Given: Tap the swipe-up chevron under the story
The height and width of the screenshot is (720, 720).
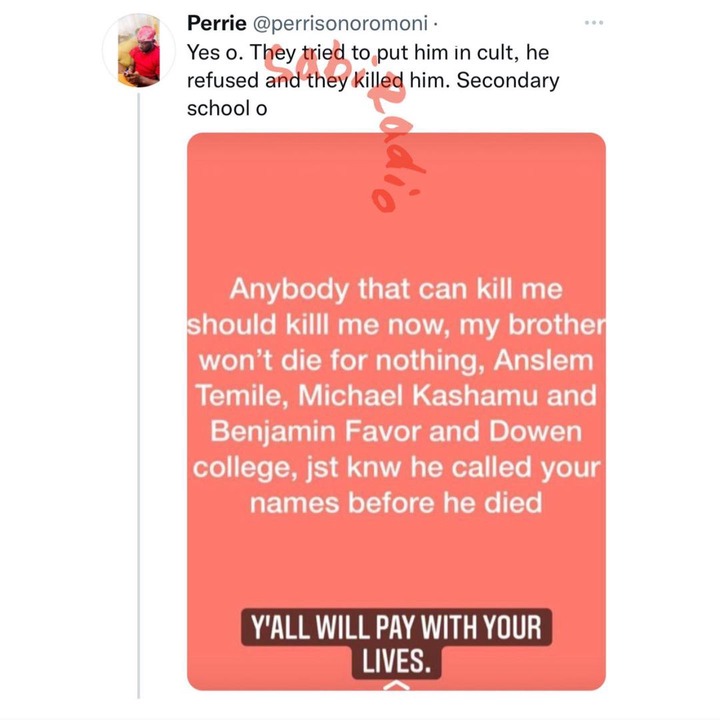Looking at the screenshot, I should pyautogui.click(x=396, y=685).
